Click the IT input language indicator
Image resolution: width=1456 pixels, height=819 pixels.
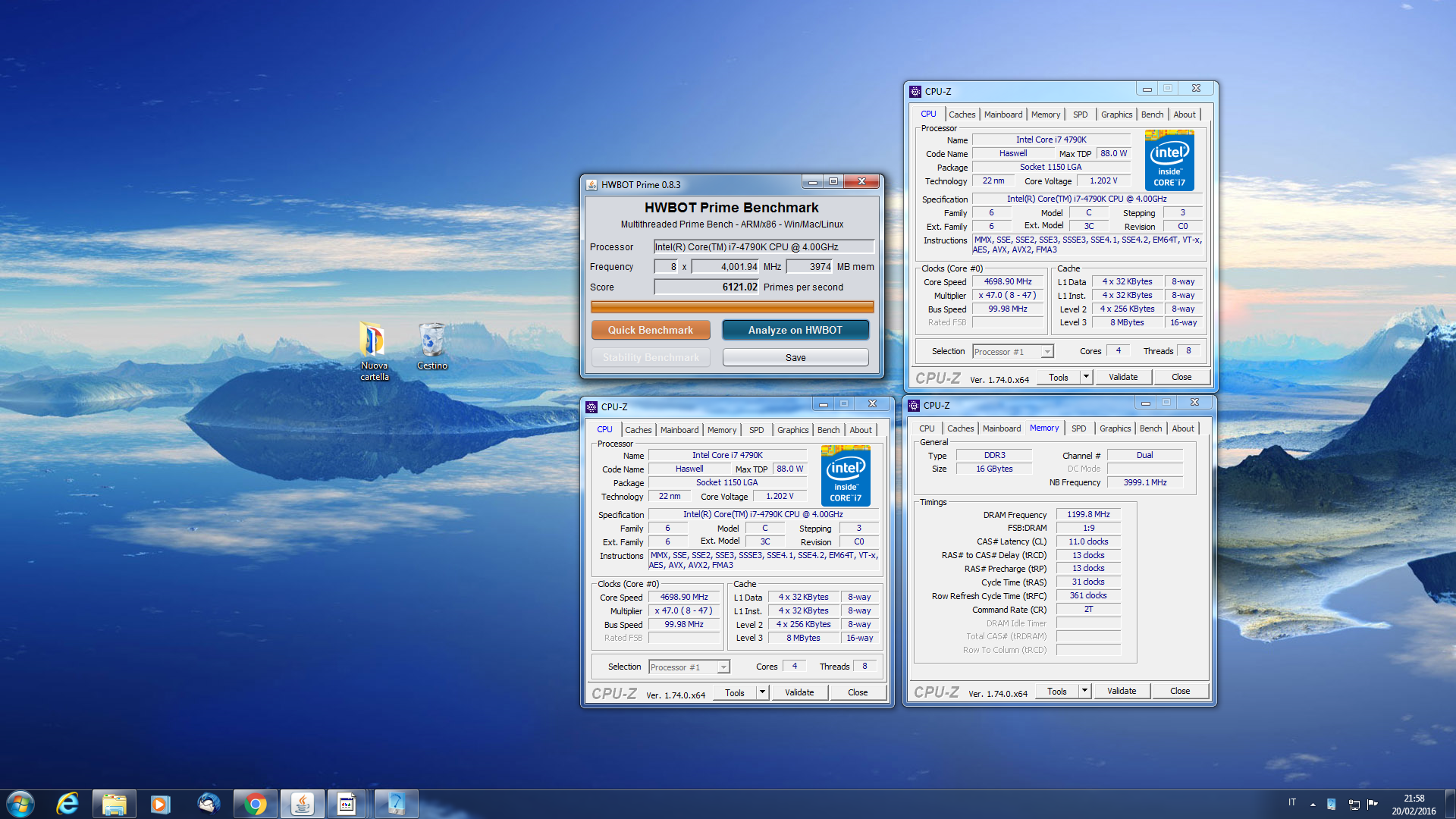tap(1292, 802)
